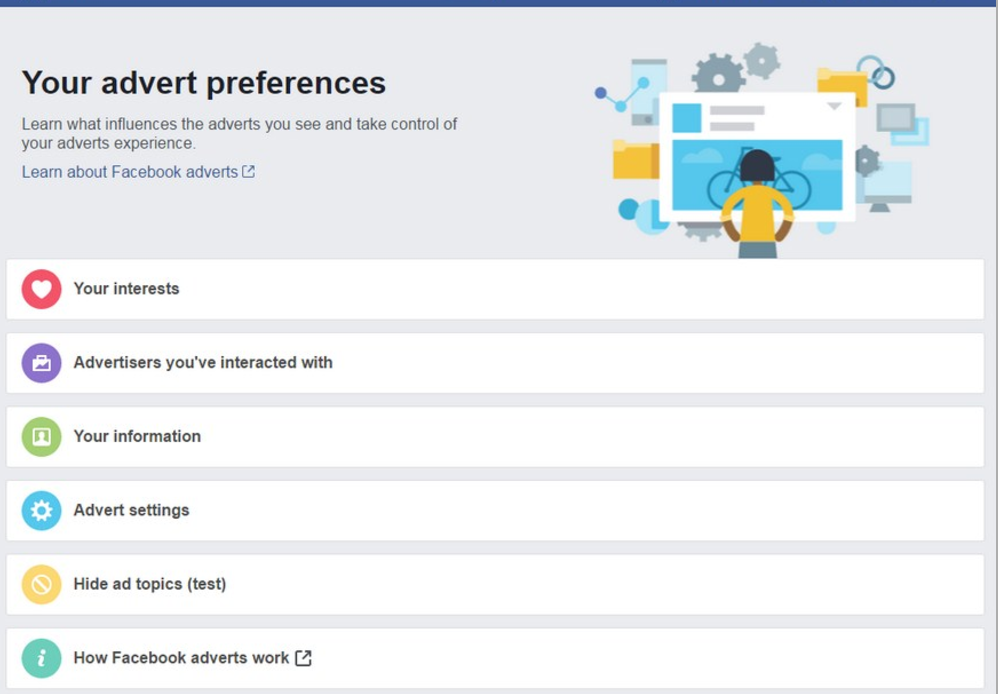Open Learn about Facebook adverts link
Viewport: 1000px width, 694px height.
click(129, 172)
